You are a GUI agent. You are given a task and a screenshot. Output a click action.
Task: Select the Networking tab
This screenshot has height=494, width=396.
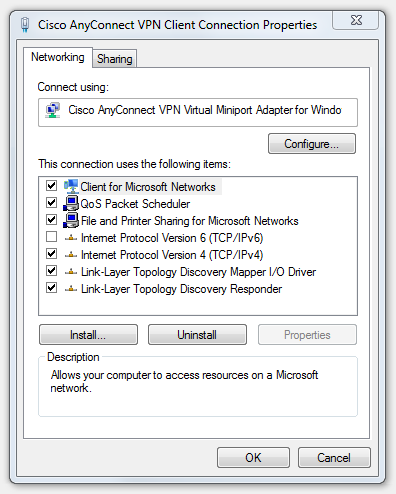(58, 57)
